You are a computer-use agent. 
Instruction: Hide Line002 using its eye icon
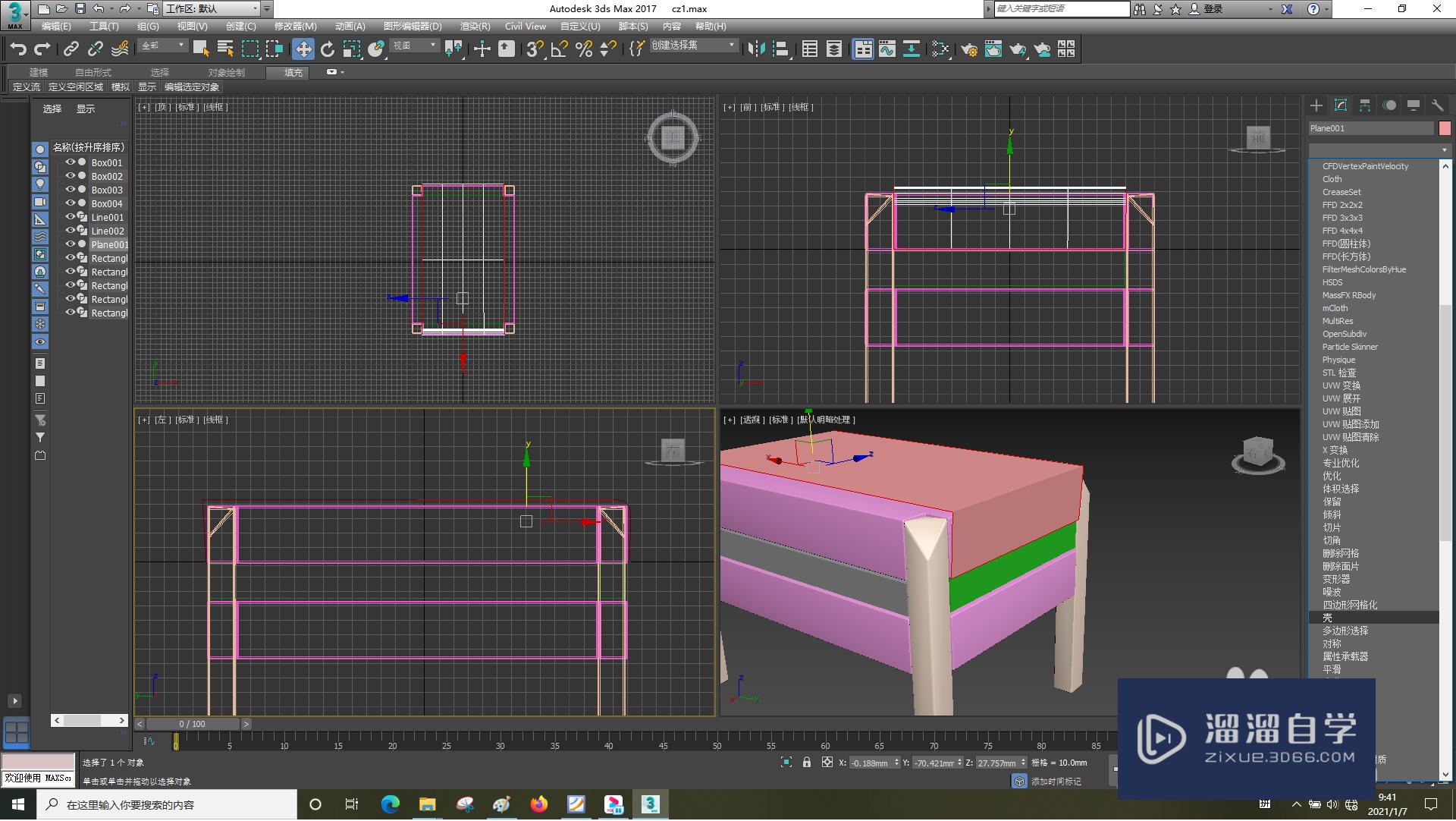click(x=70, y=231)
